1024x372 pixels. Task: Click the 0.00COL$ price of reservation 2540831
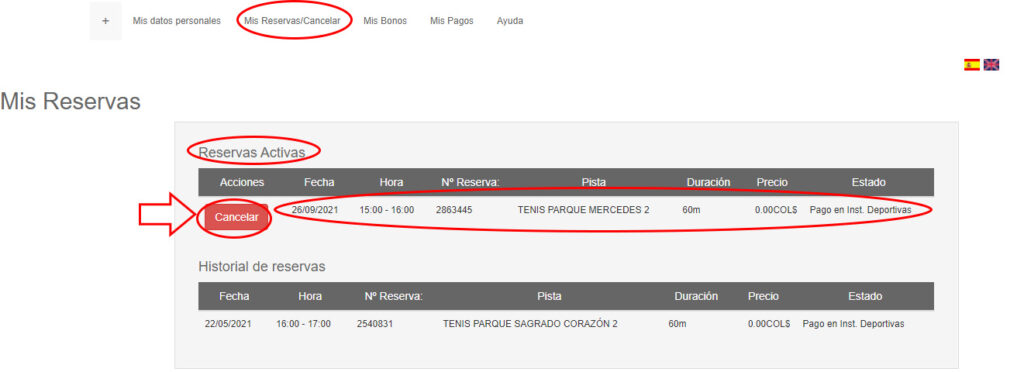click(x=769, y=324)
